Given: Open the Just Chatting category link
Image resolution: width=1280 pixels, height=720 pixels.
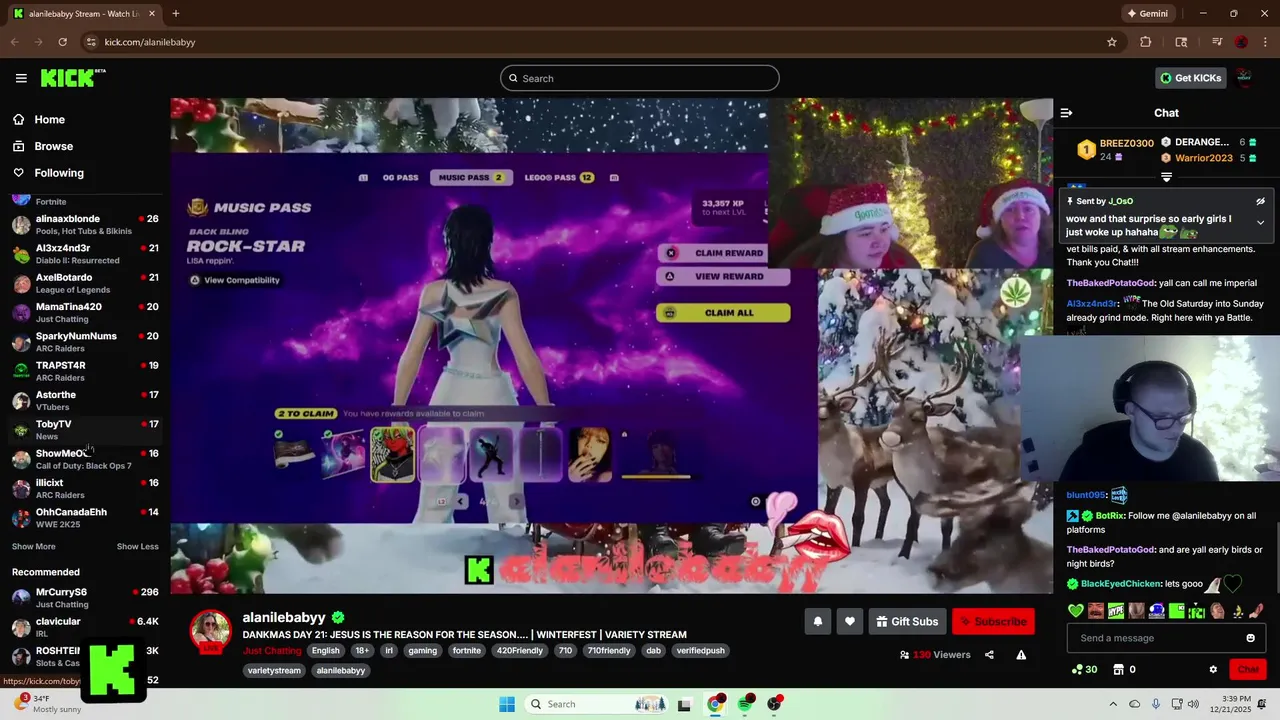Looking at the screenshot, I should pos(272,650).
